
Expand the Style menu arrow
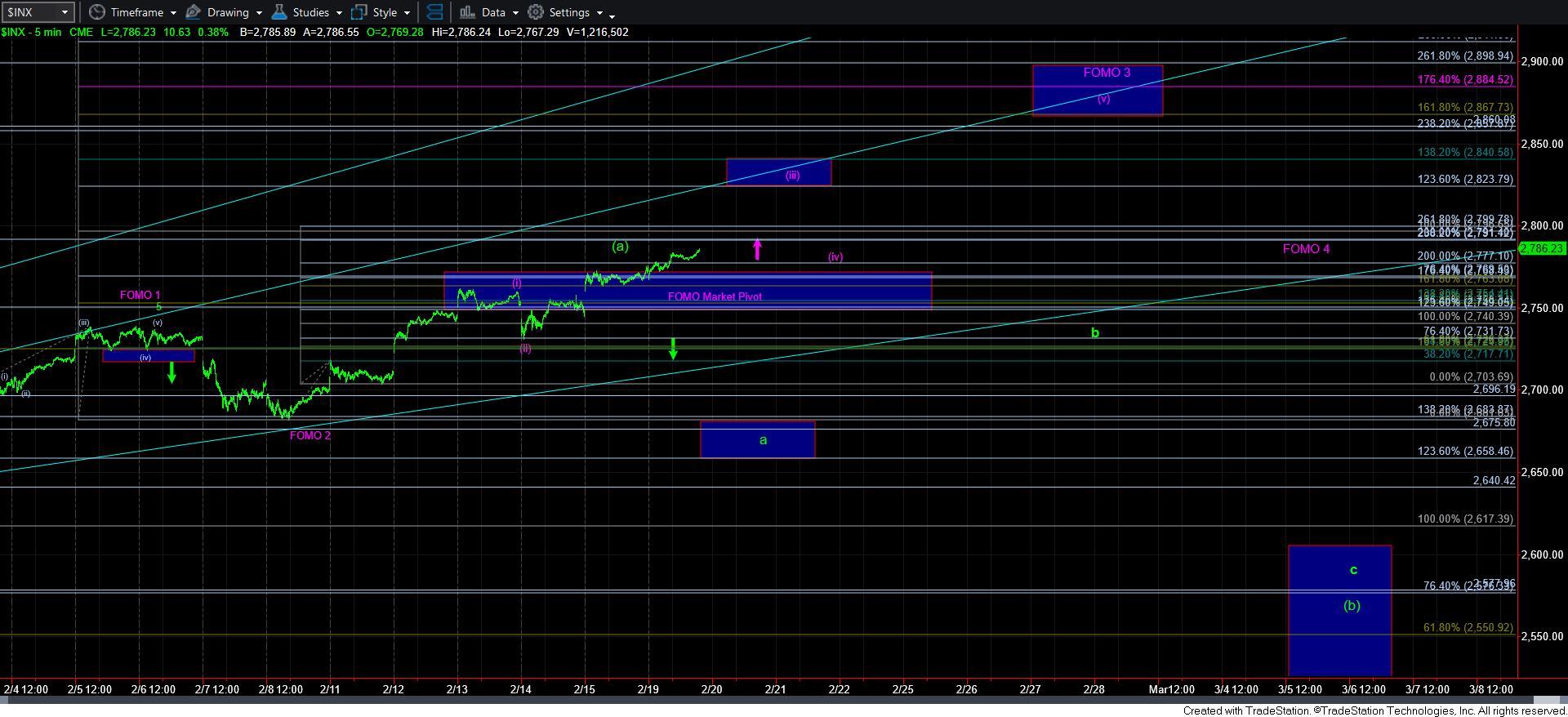407,13
